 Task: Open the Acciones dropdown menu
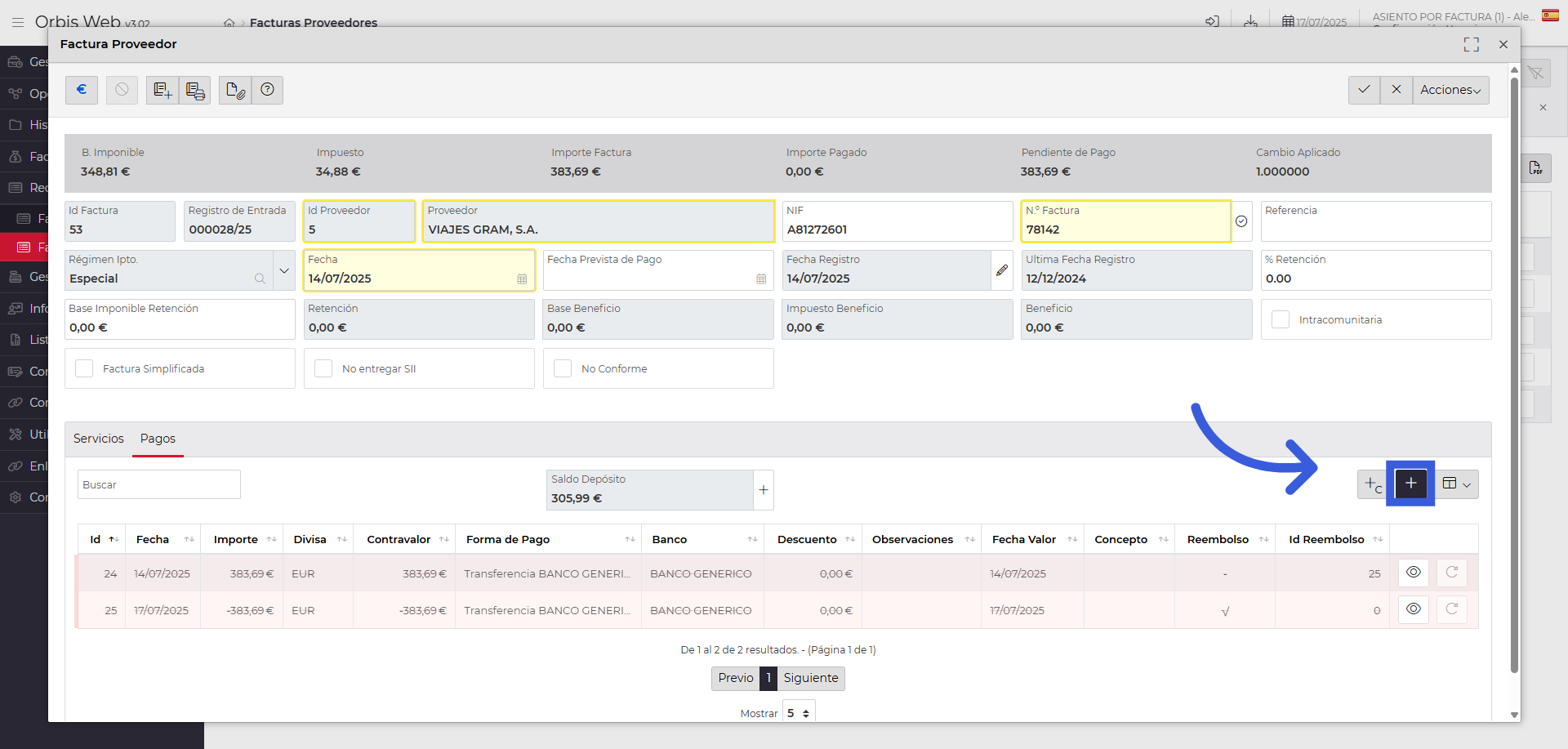pos(1450,90)
